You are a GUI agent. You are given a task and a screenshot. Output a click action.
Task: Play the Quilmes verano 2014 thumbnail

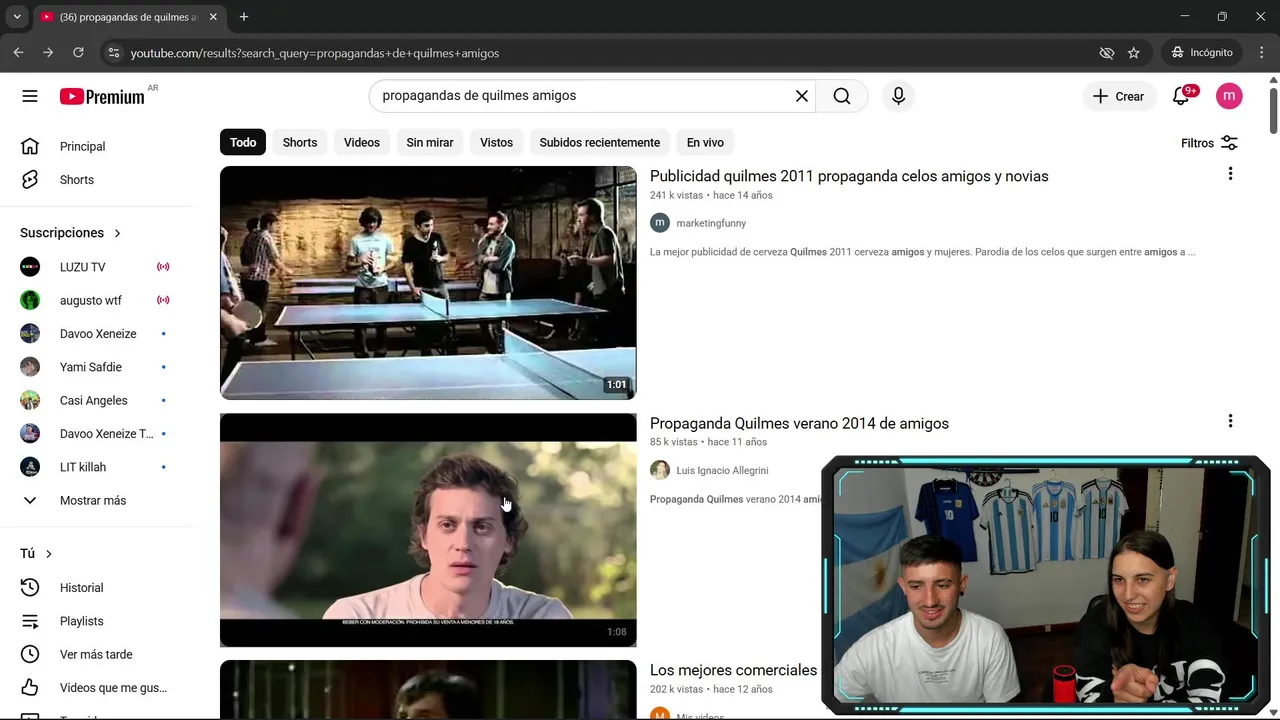[428, 530]
